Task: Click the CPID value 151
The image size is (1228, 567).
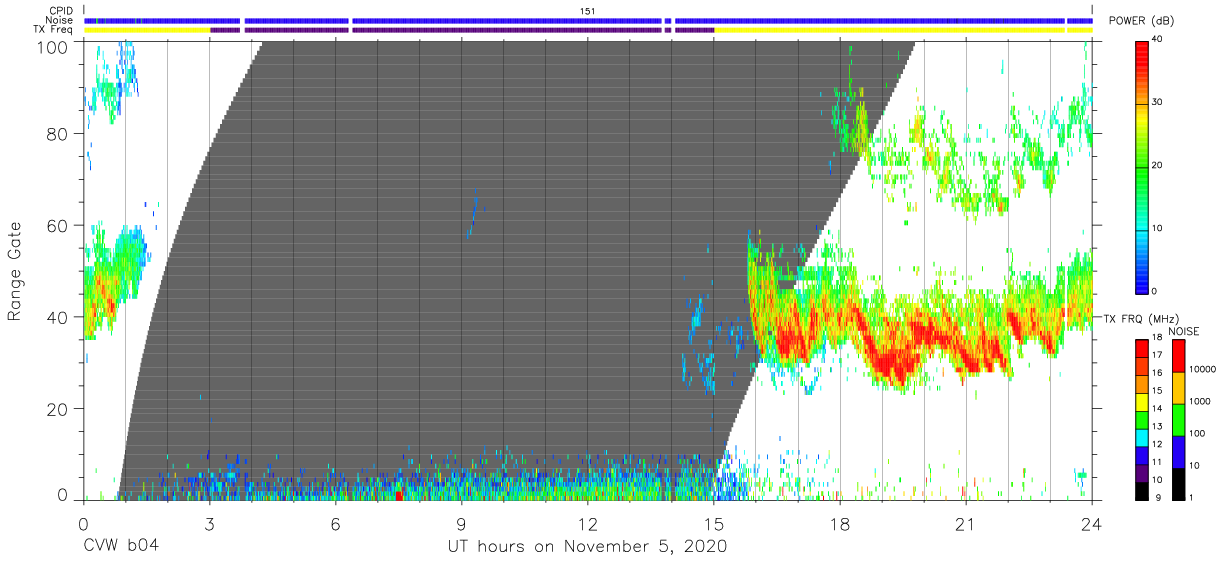Action: coord(587,11)
